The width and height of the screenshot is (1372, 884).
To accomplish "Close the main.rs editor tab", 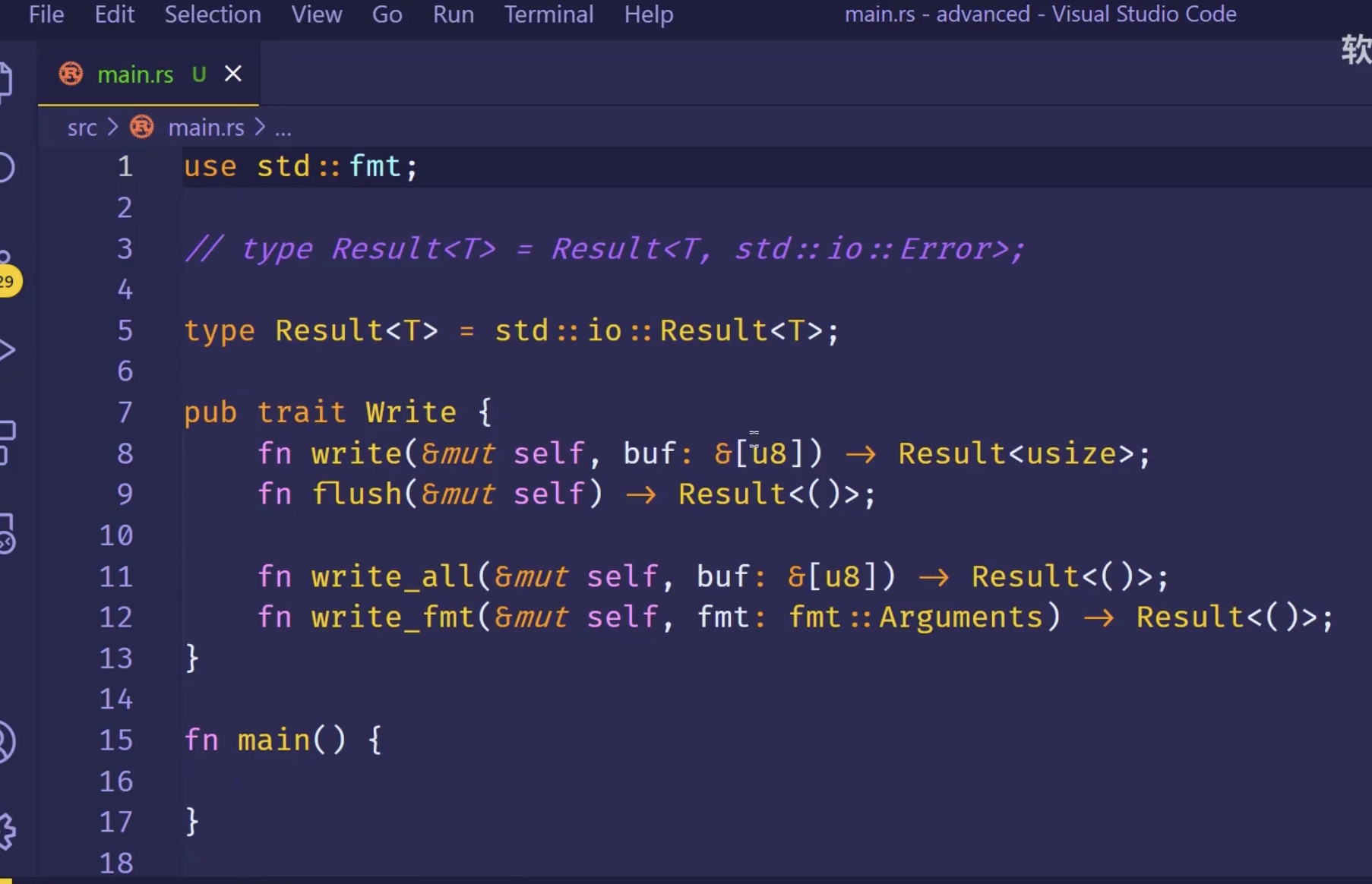I will (x=233, y=74).
